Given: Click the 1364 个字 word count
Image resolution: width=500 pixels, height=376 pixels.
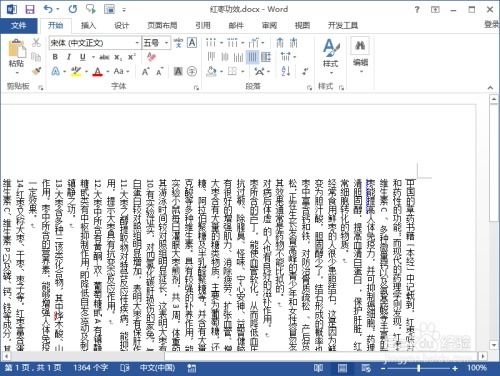Looking at the screenshot, I should pyautogui.click(x=91, y=368).
